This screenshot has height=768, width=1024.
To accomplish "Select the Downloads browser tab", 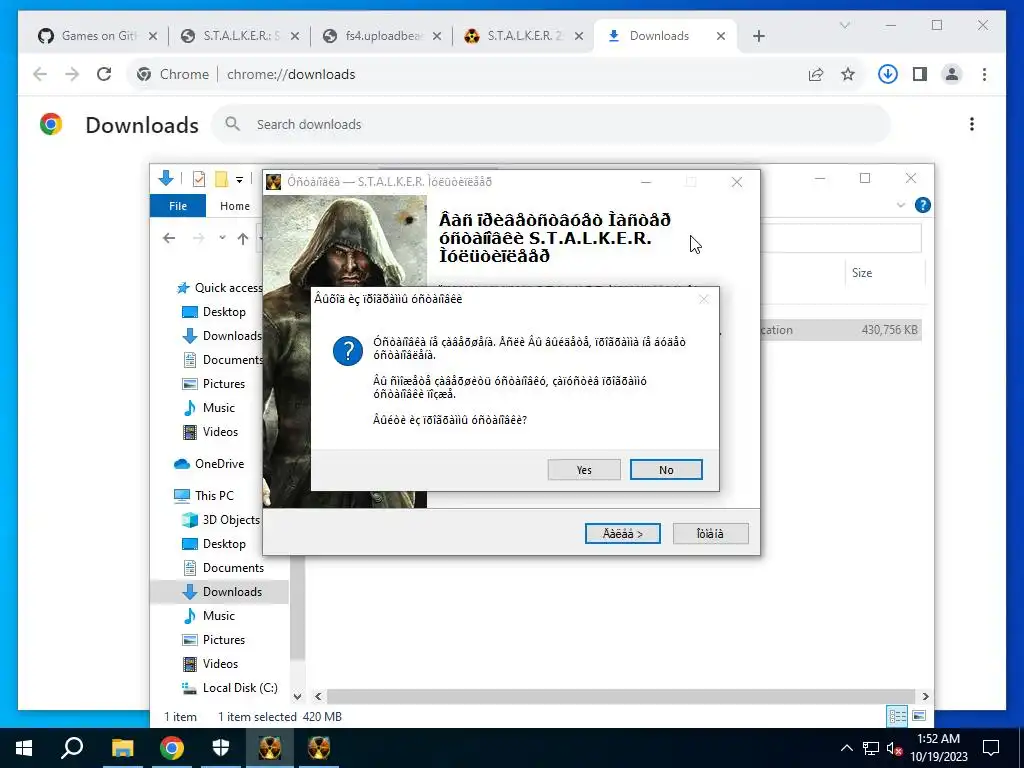I will click(666, 36).
